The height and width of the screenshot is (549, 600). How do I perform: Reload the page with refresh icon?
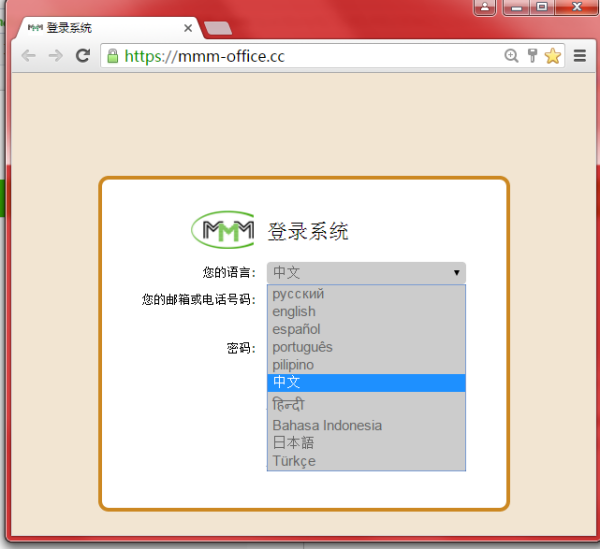click(x=83, y=56)
